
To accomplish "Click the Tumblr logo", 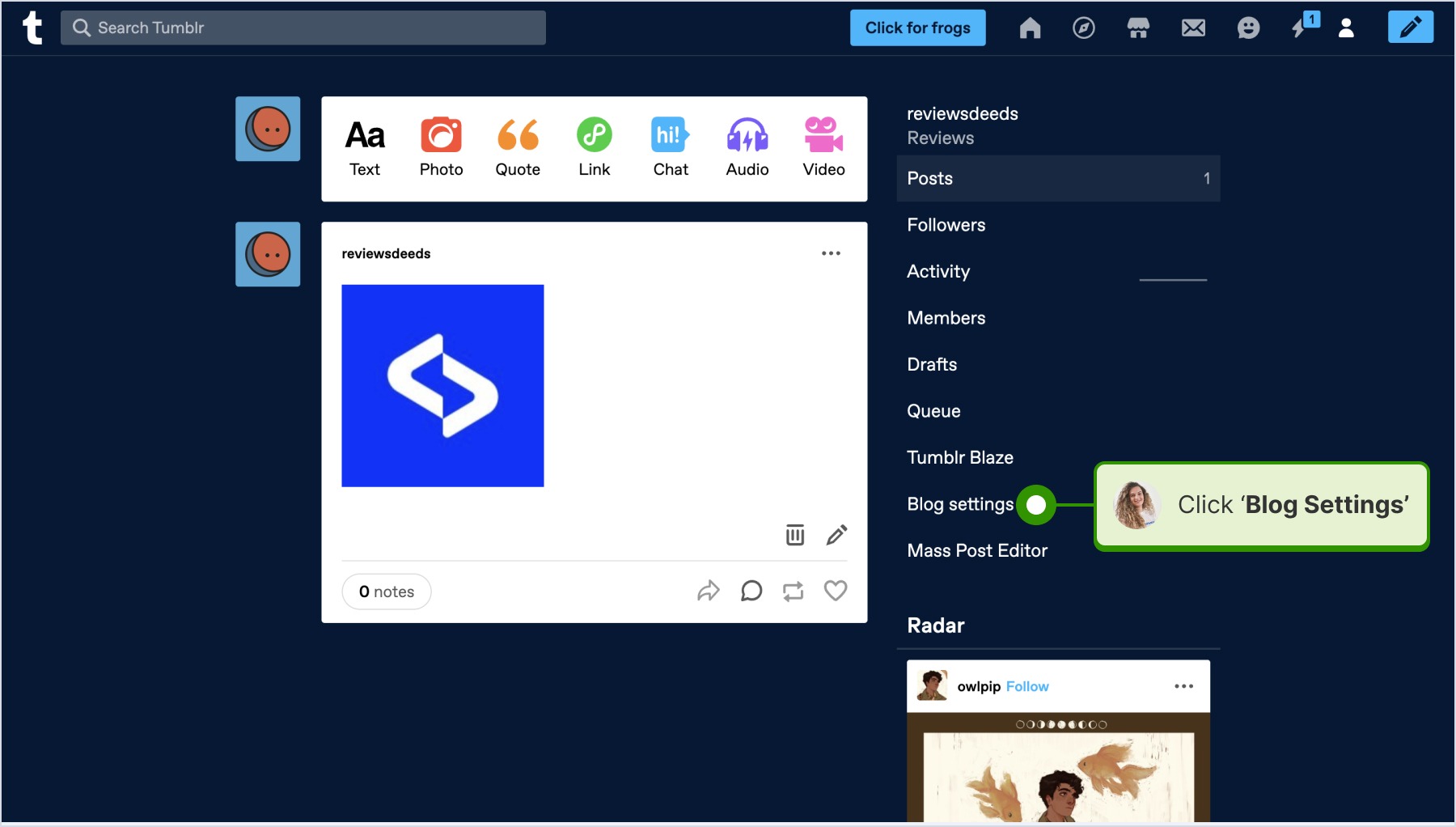I will (32, 28).
